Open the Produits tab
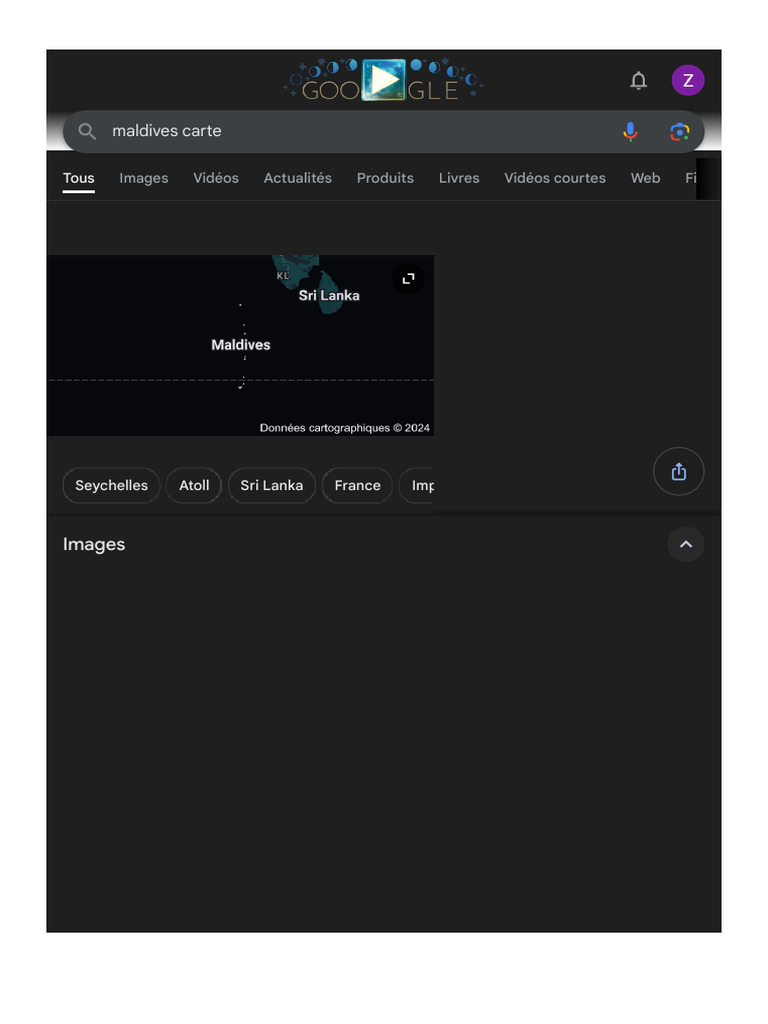 pos(385,178)
